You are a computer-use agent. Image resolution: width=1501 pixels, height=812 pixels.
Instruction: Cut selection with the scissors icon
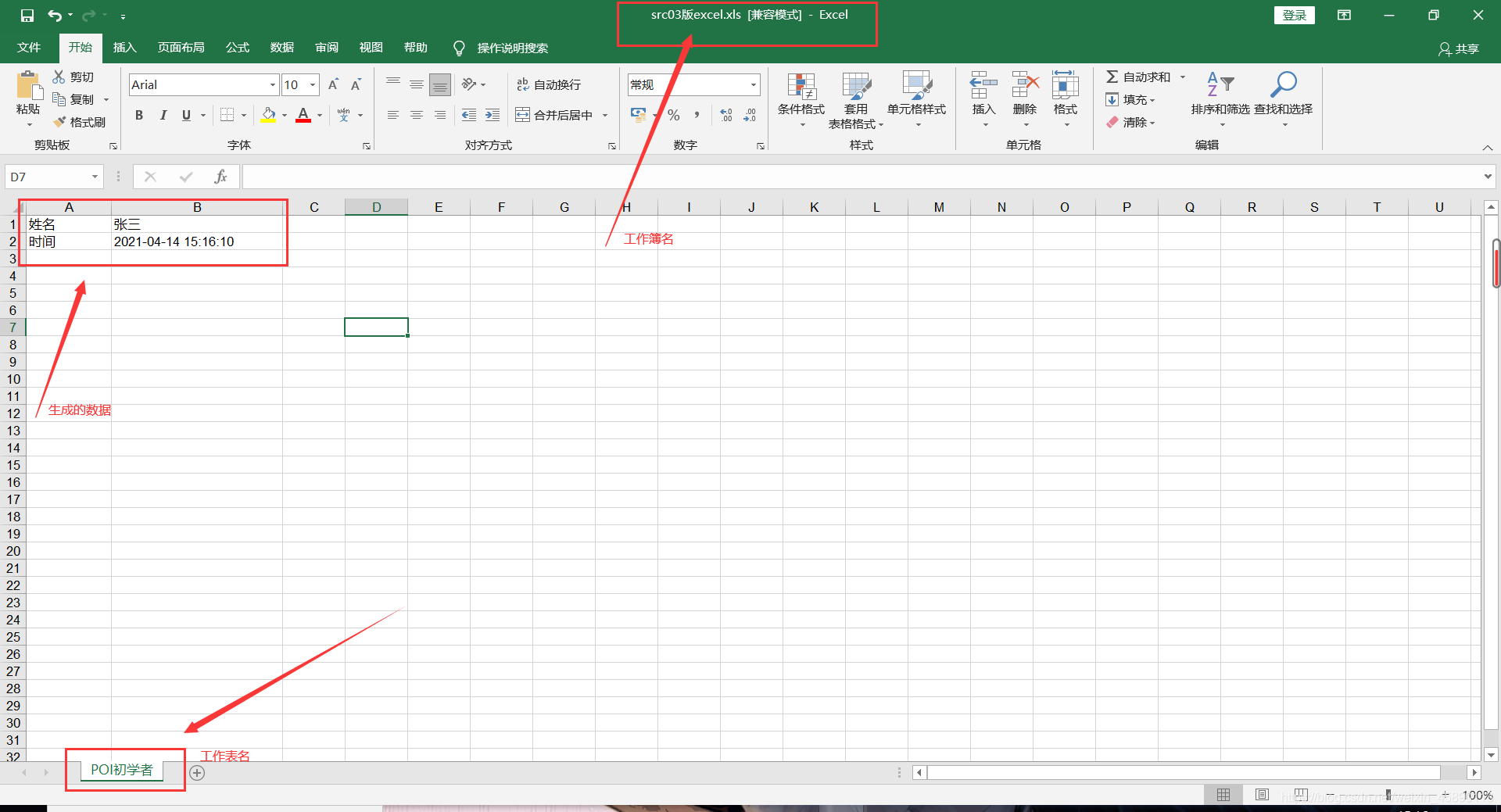(x=59, y=77)
